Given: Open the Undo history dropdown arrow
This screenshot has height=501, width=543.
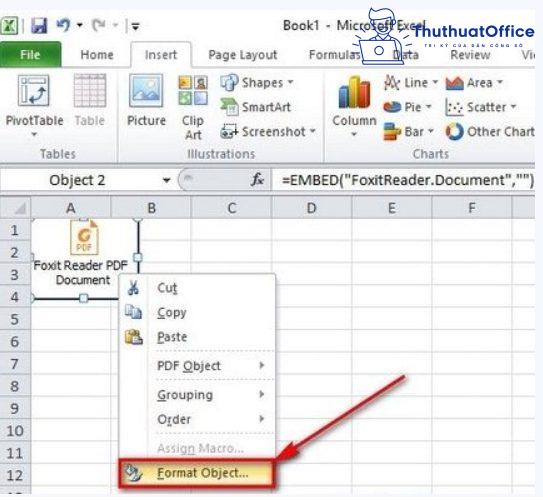Looking at the screenshot, I should coord(80,25).
